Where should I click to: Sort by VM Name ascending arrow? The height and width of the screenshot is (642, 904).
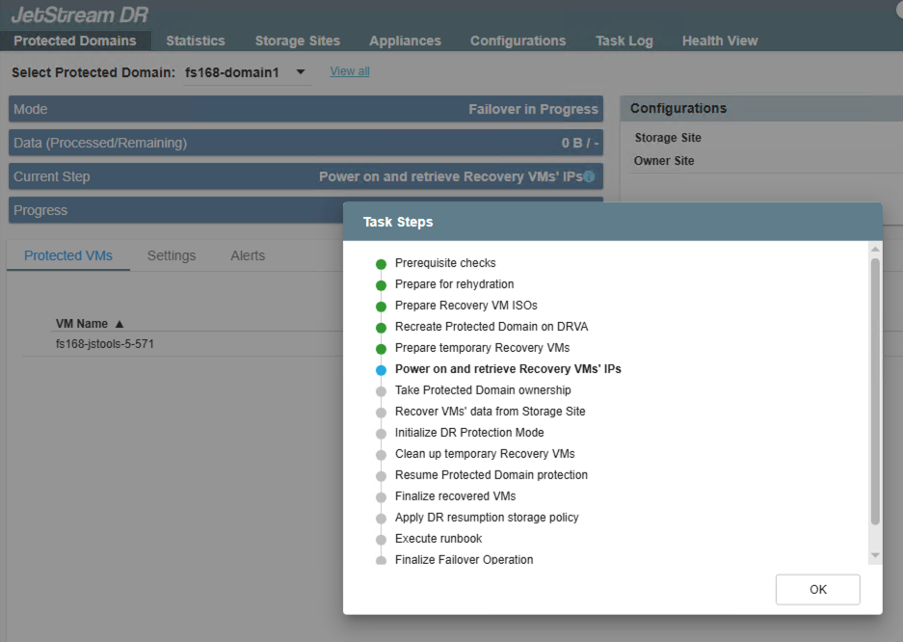pos(120,324)
